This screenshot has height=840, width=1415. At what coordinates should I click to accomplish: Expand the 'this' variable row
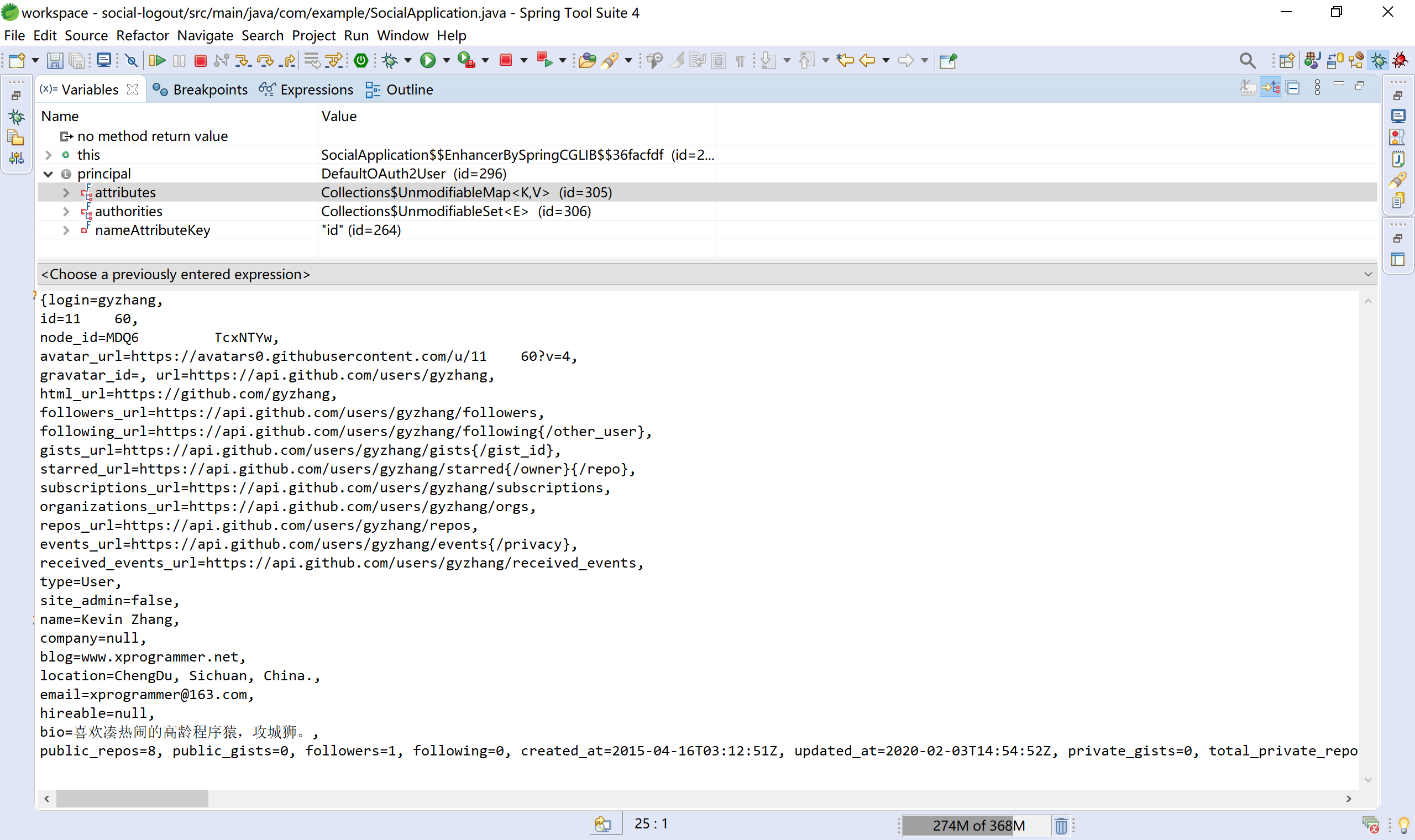[49, 155]
